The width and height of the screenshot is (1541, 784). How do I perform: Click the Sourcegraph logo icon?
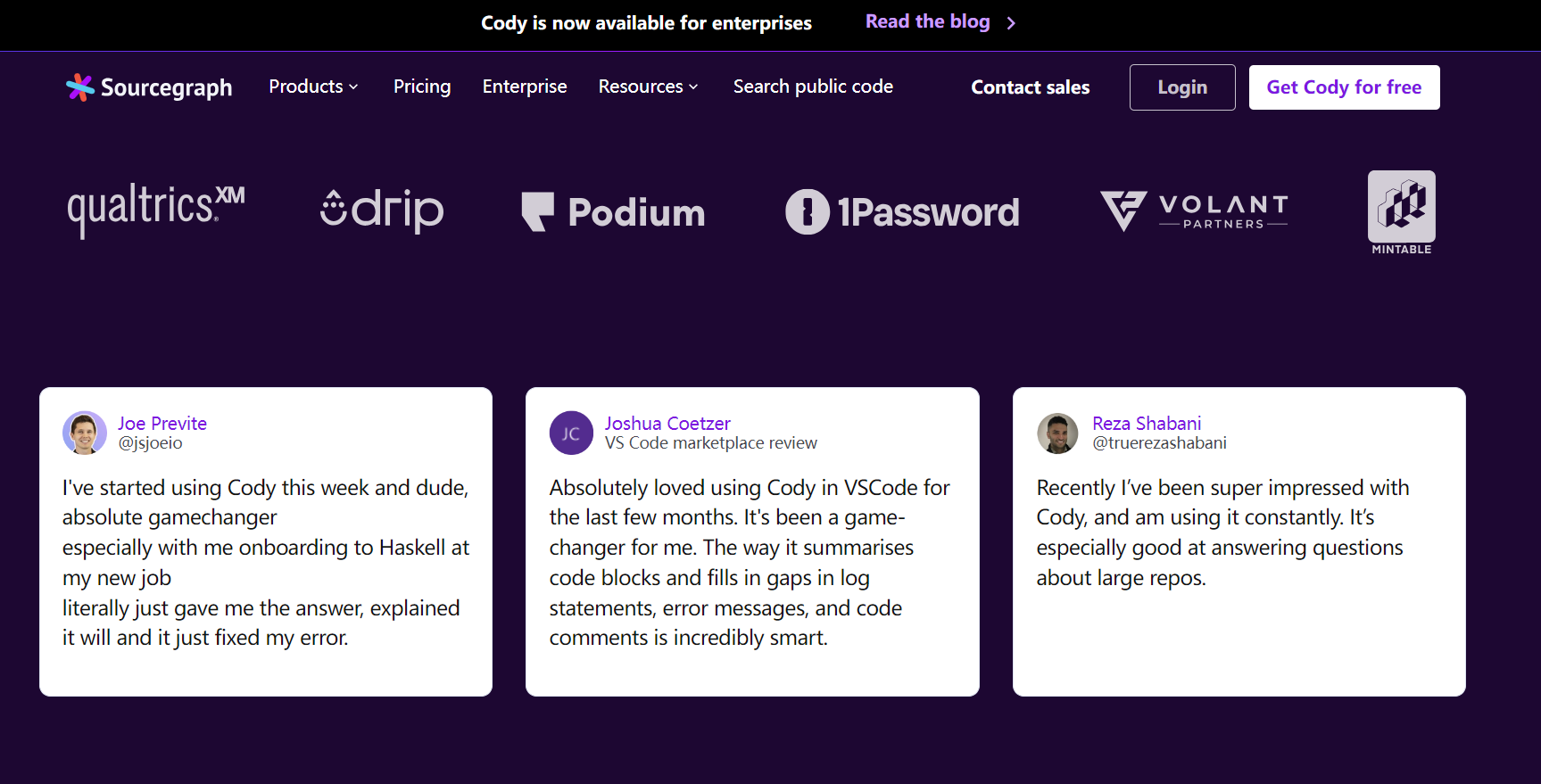[x=79, y=87]
